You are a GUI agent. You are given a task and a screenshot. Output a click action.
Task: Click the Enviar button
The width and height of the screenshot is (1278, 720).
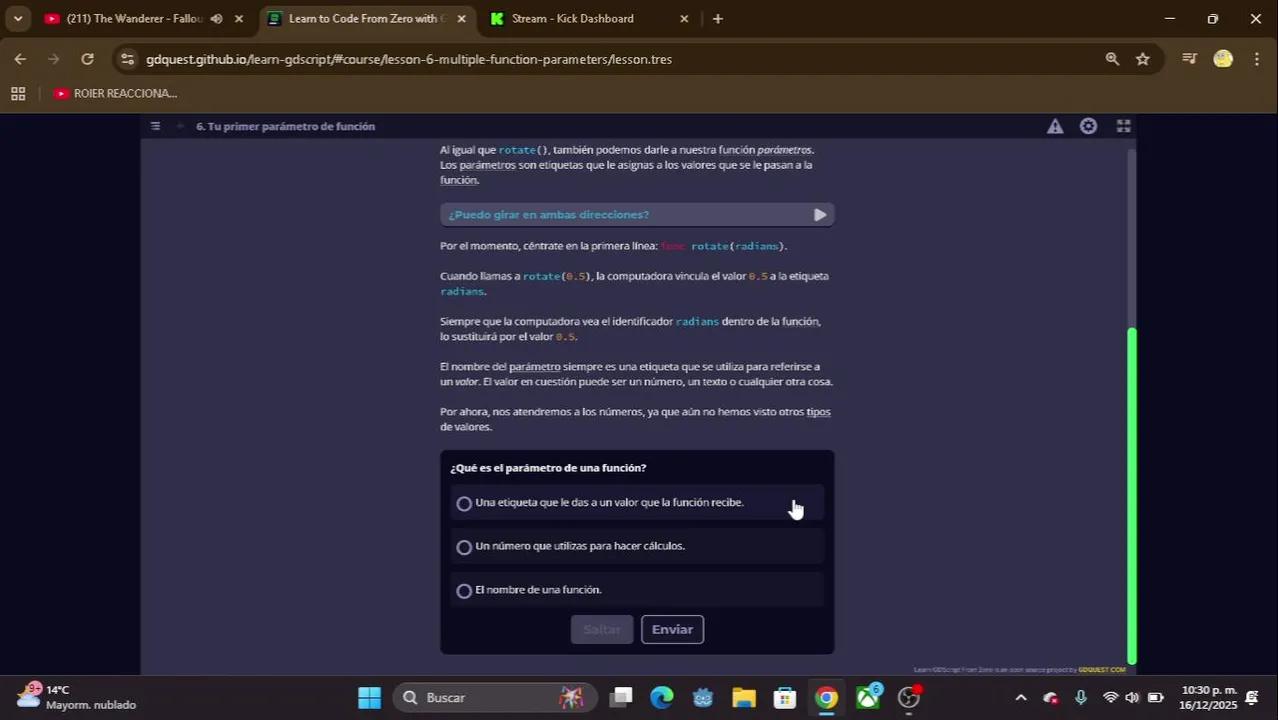pyautogui.click(x=672, y=629)
